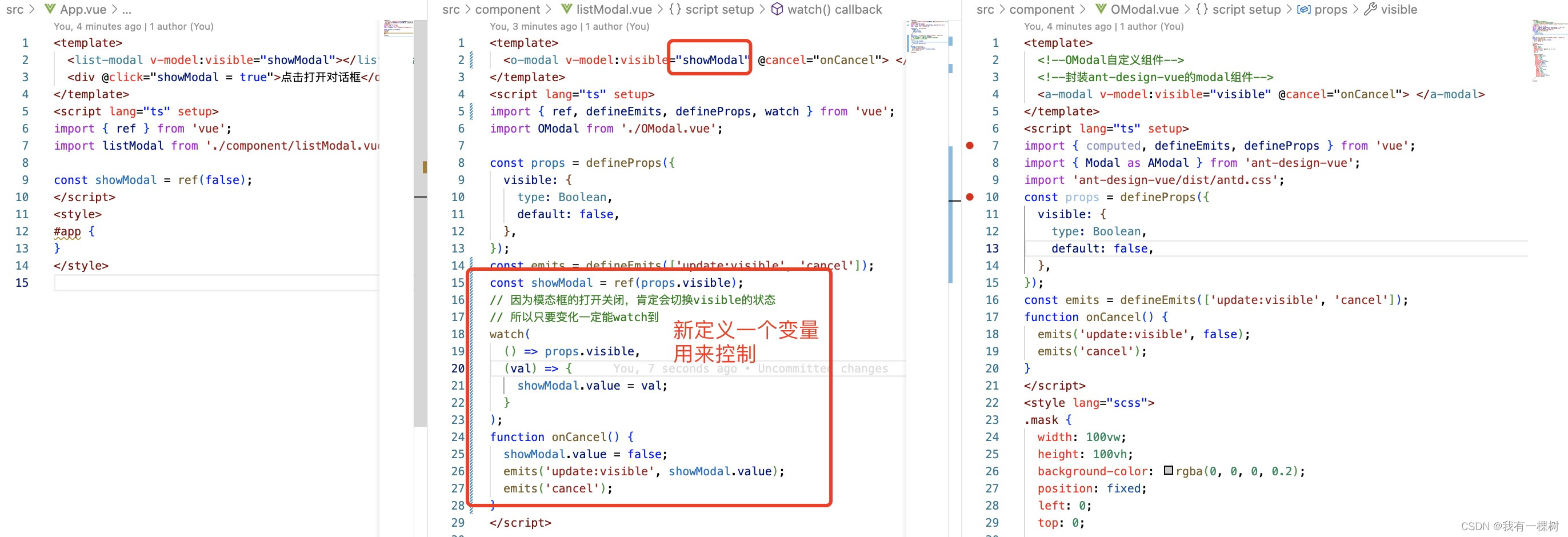Click the wrench icon before visible breadcrumb
The image size is (1568, 537).
click(x=1371, y=9)
